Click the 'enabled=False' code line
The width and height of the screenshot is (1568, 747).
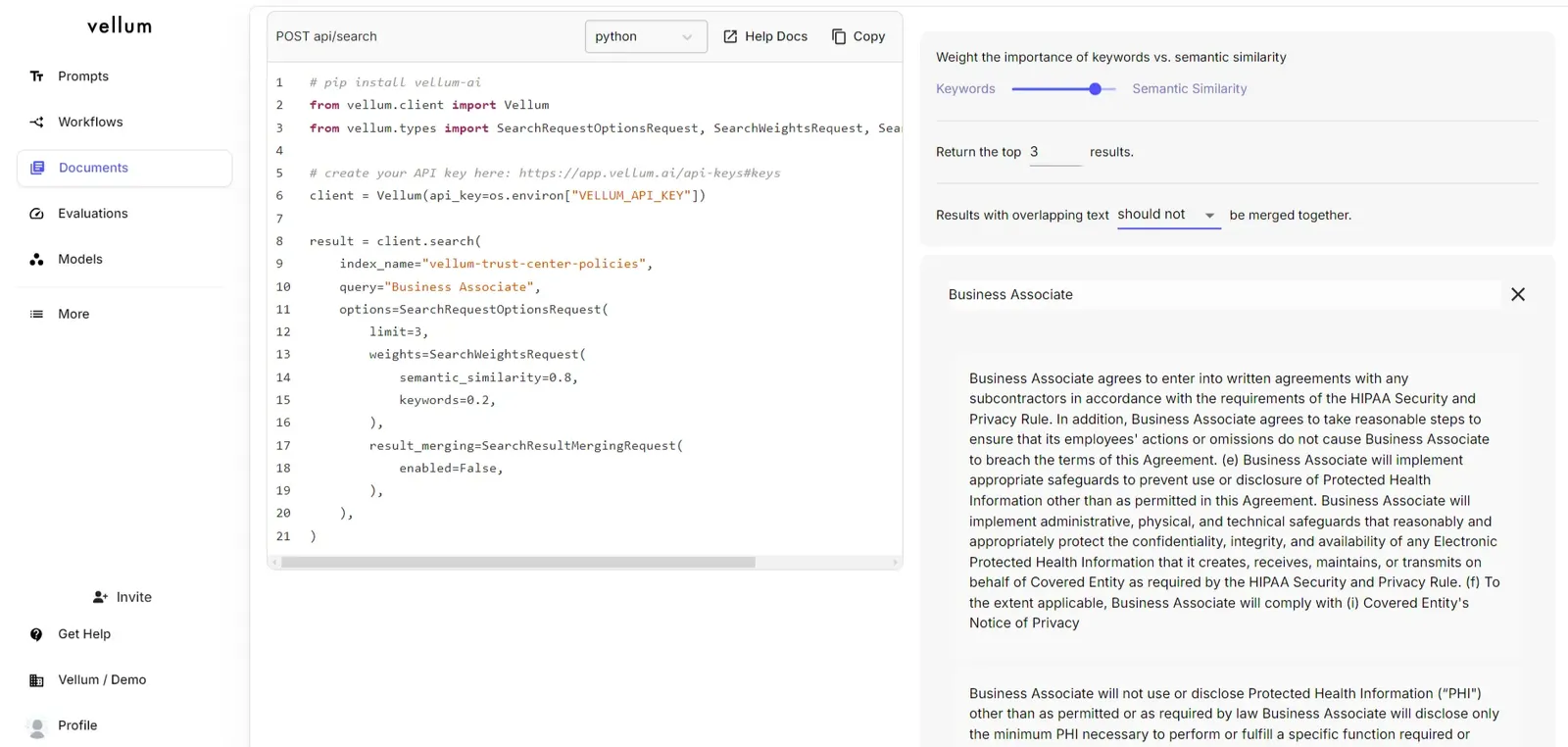(x=451, y=469)
